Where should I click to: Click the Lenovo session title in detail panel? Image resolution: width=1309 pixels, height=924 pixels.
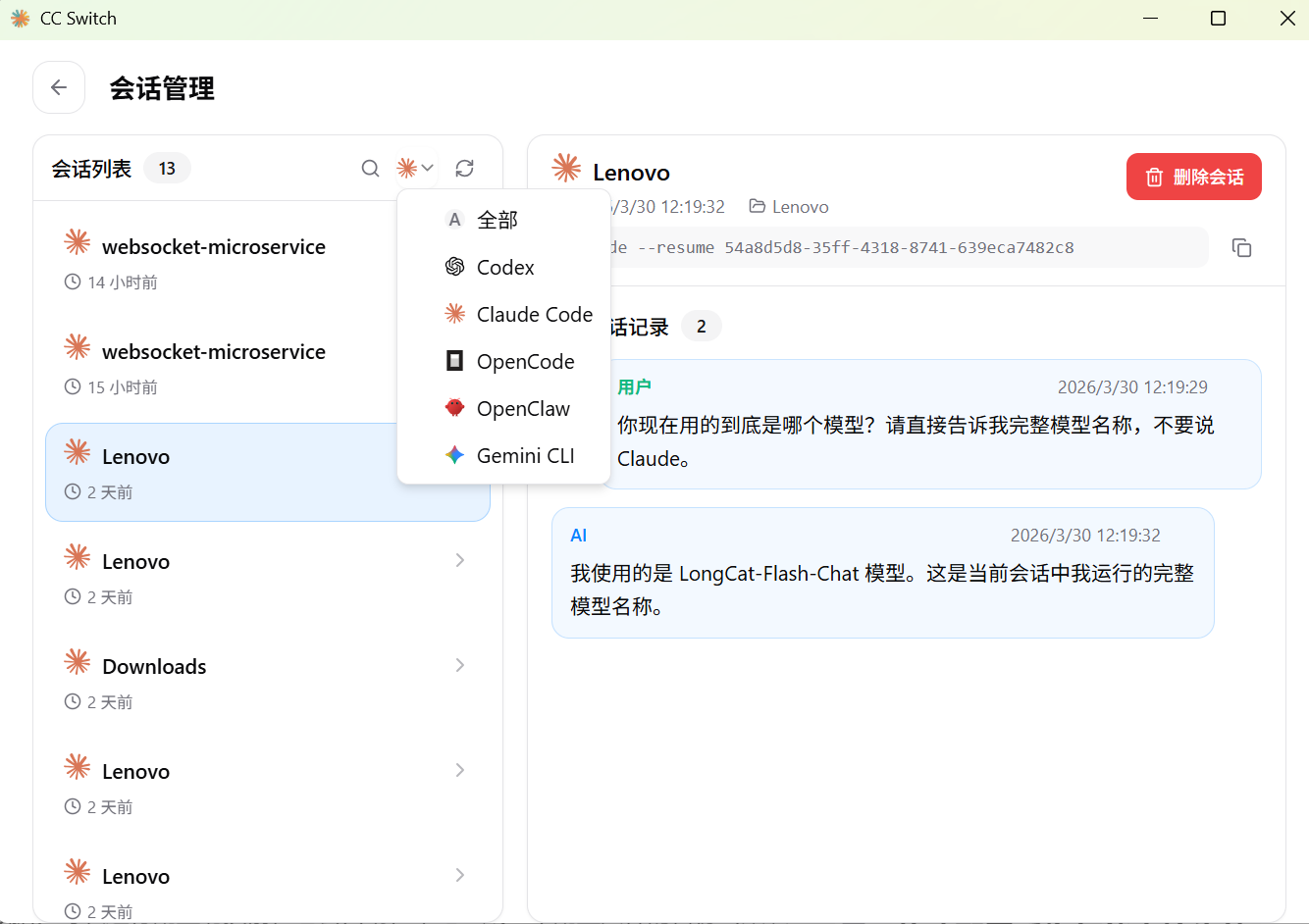pyautogui.click(x=632, y=173)
